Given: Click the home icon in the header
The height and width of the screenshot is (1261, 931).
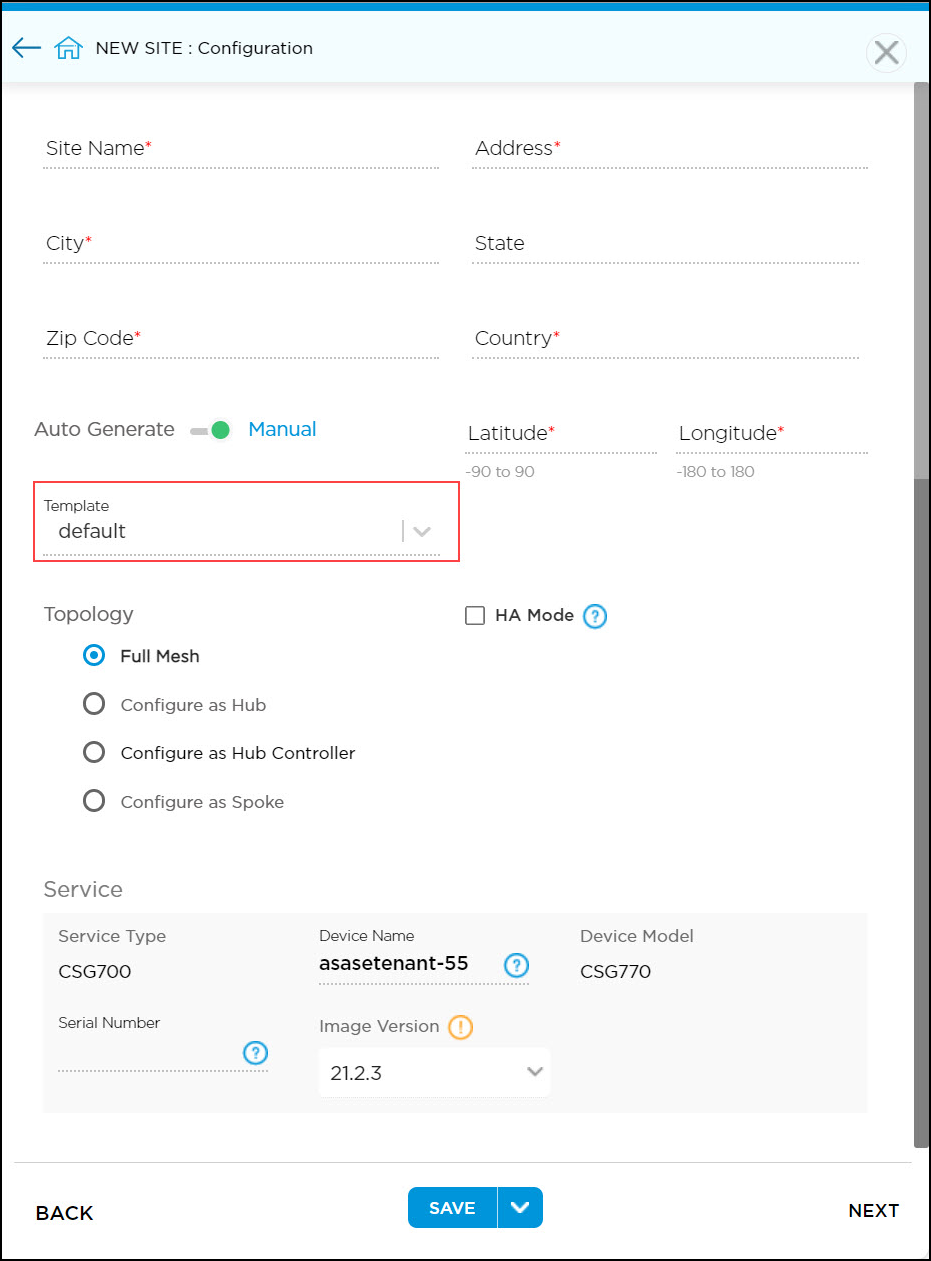Looking at the screenshot, I should click(67, 47).
